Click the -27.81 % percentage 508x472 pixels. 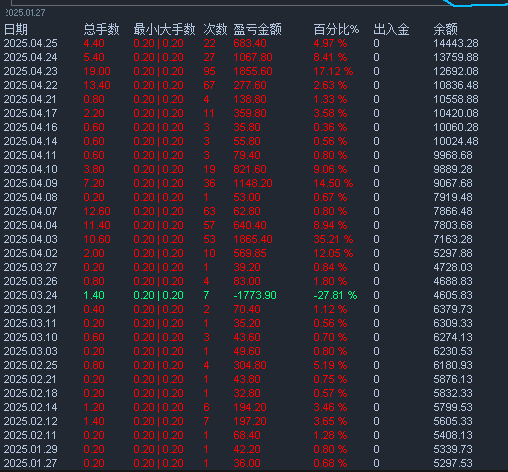335,295
